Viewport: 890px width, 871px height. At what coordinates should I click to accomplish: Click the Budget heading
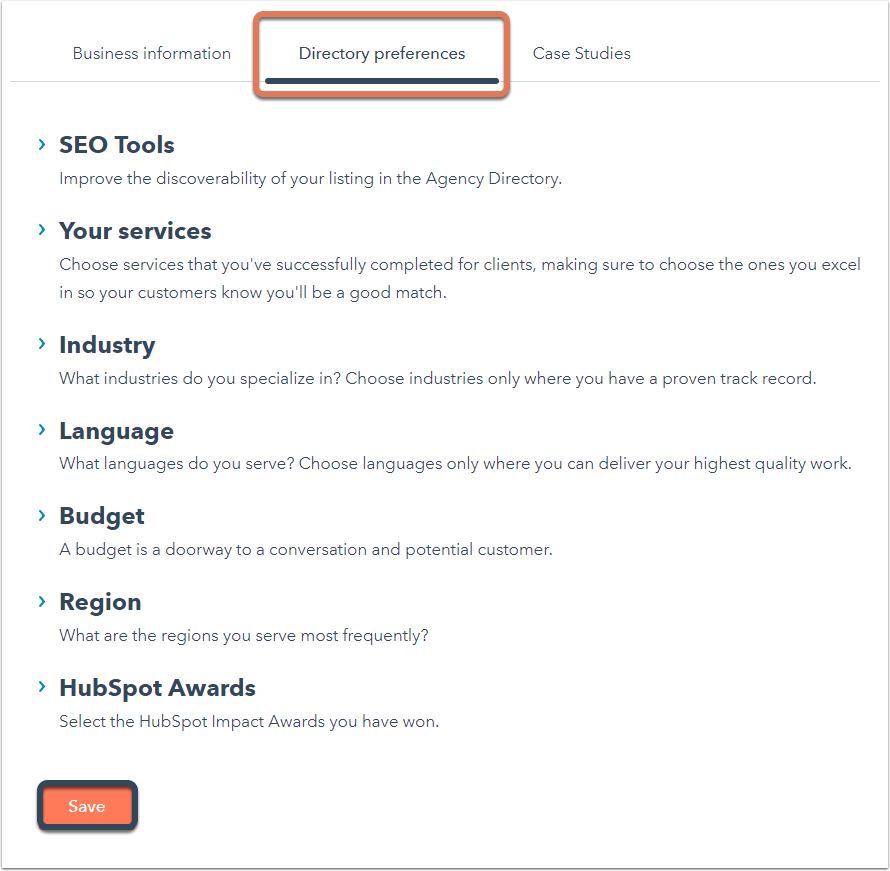(102, 517)
